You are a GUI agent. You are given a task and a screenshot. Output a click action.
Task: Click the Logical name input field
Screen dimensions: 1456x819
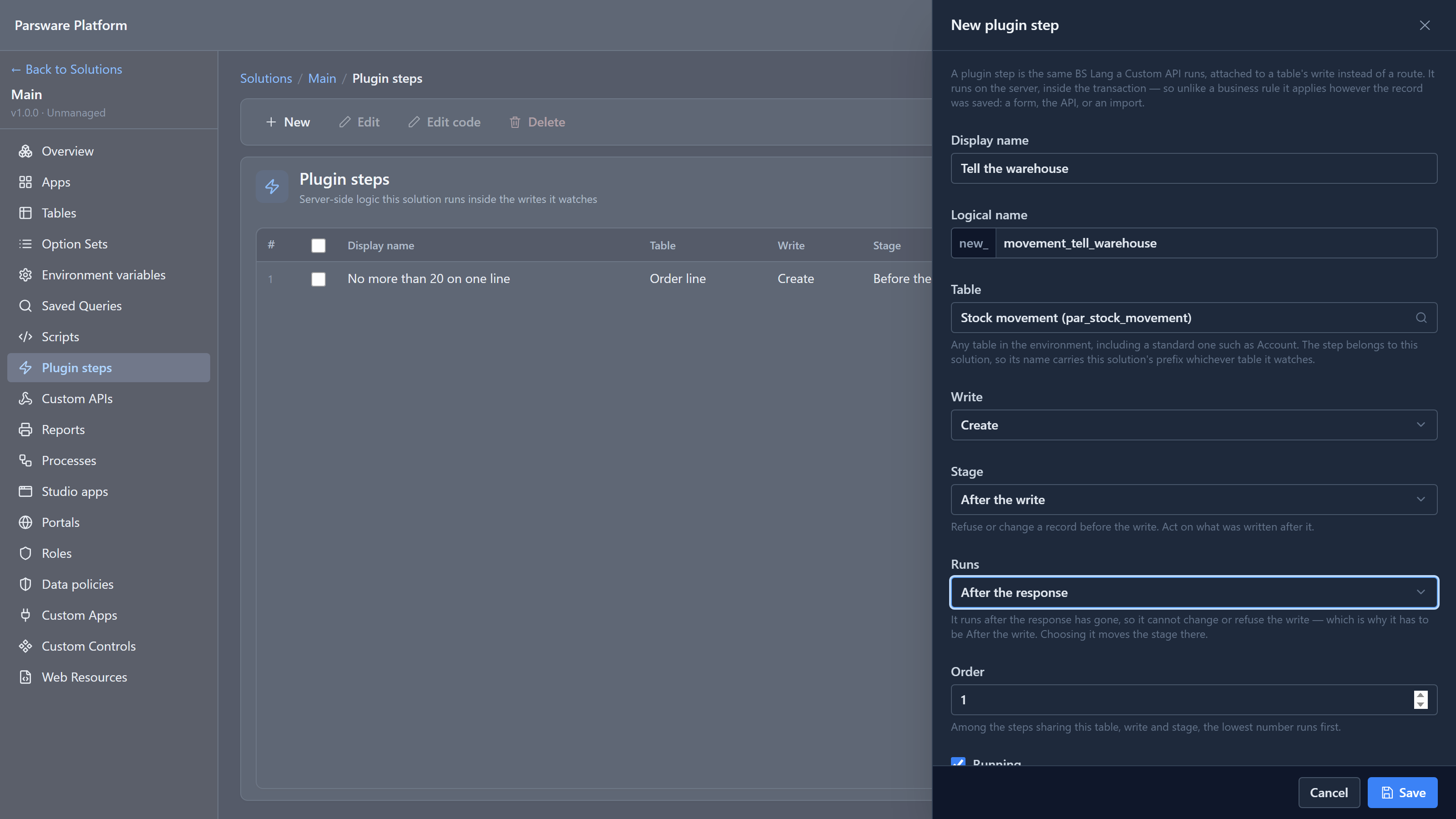click(x=1216, y=243)
